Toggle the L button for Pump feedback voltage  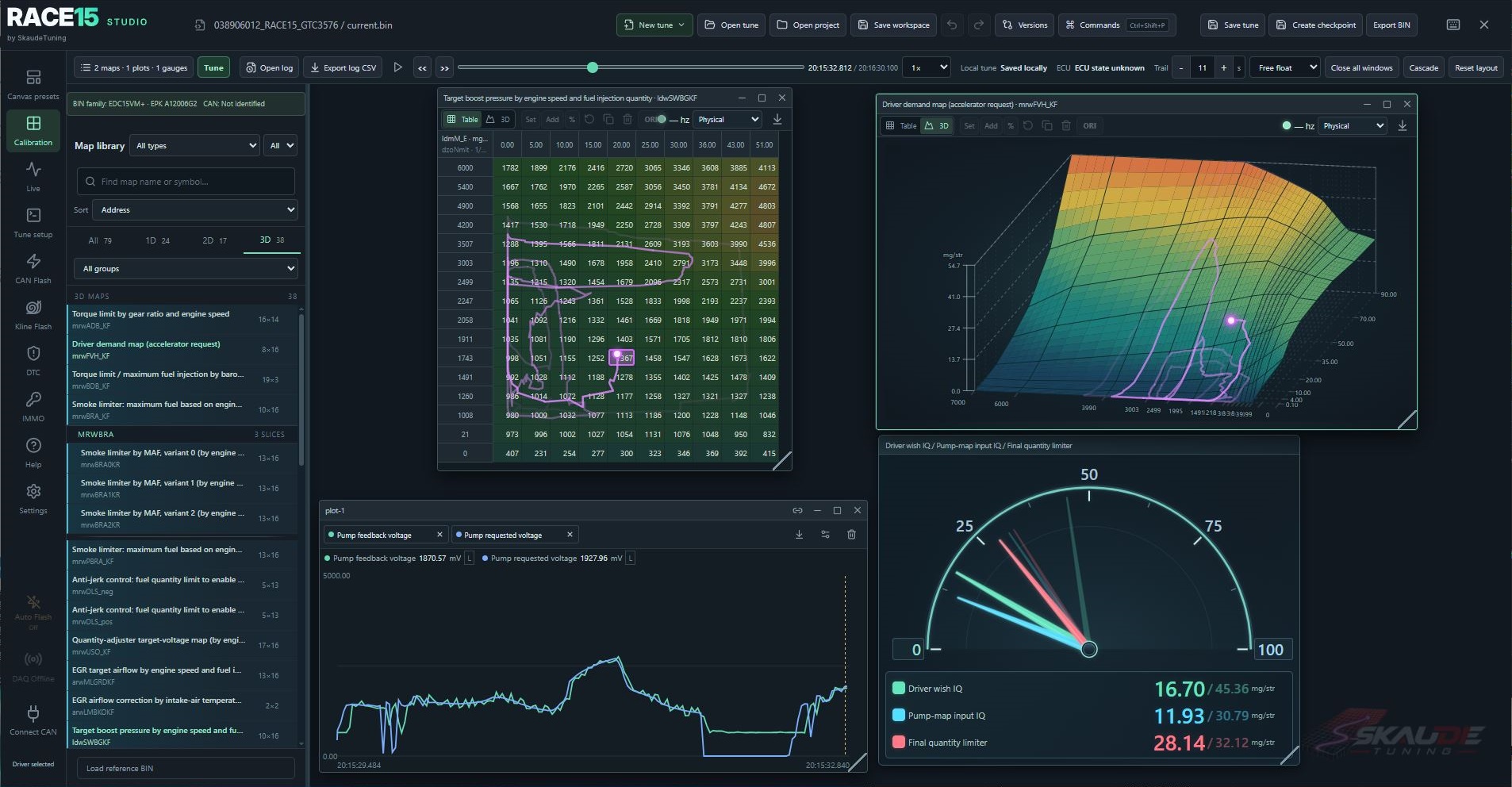470,559
